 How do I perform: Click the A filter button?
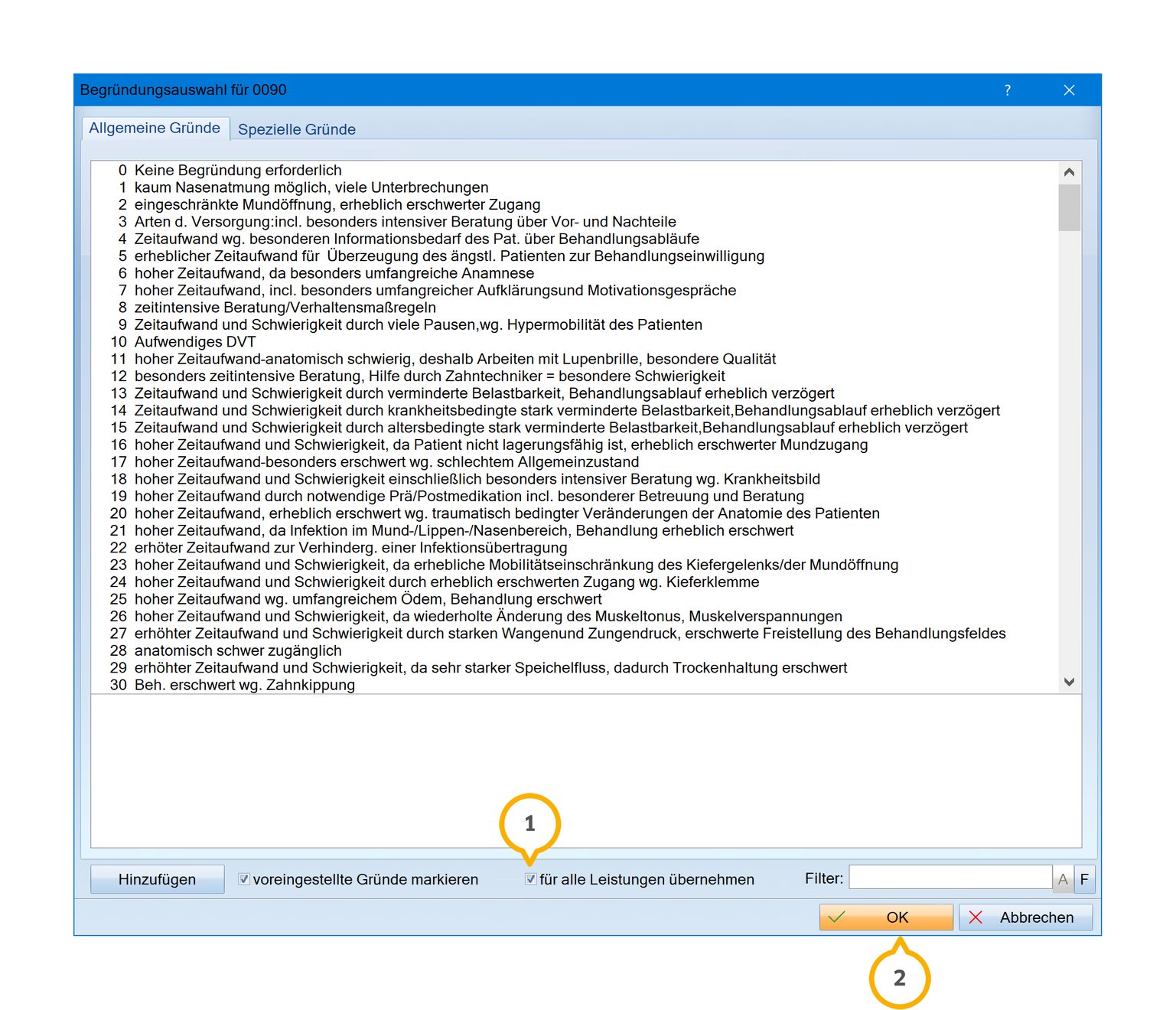pyautogui.click(x=1063, y=879)
